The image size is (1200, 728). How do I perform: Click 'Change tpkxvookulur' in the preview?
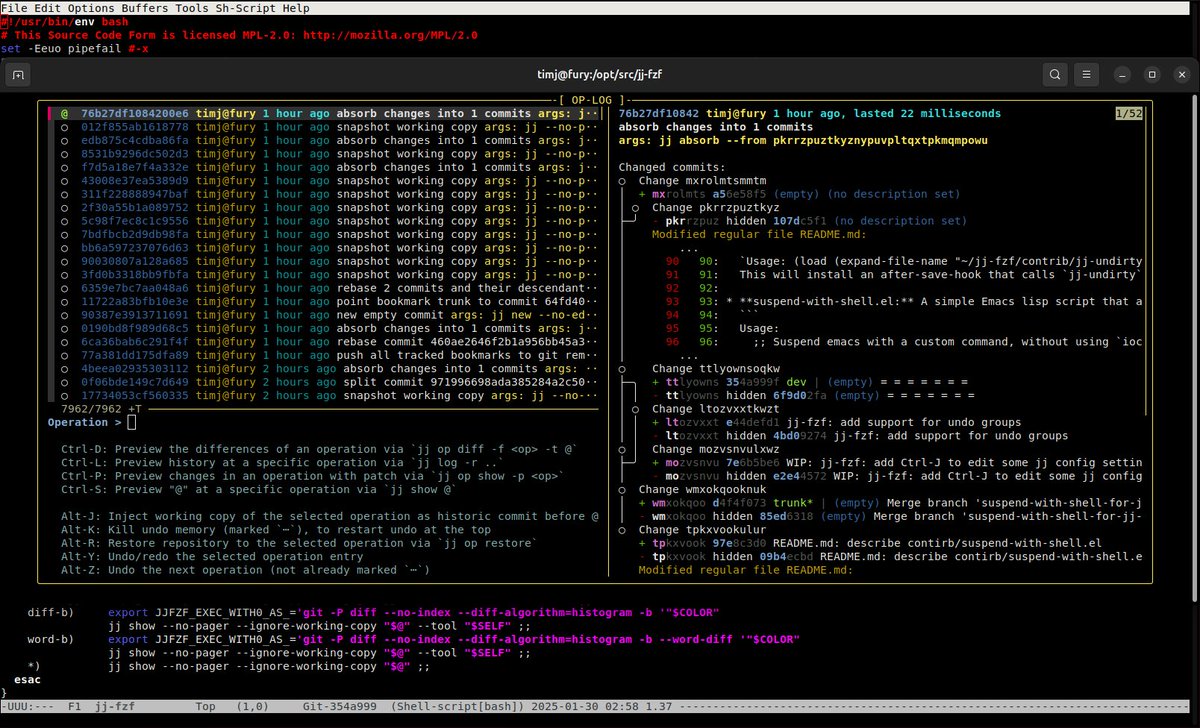(x=703, y=529)
